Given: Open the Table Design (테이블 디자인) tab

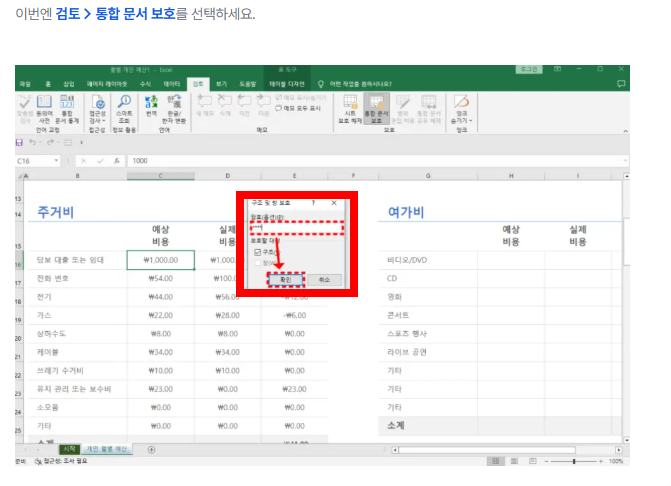Looking at the screenshot, I should coord(287,84).
